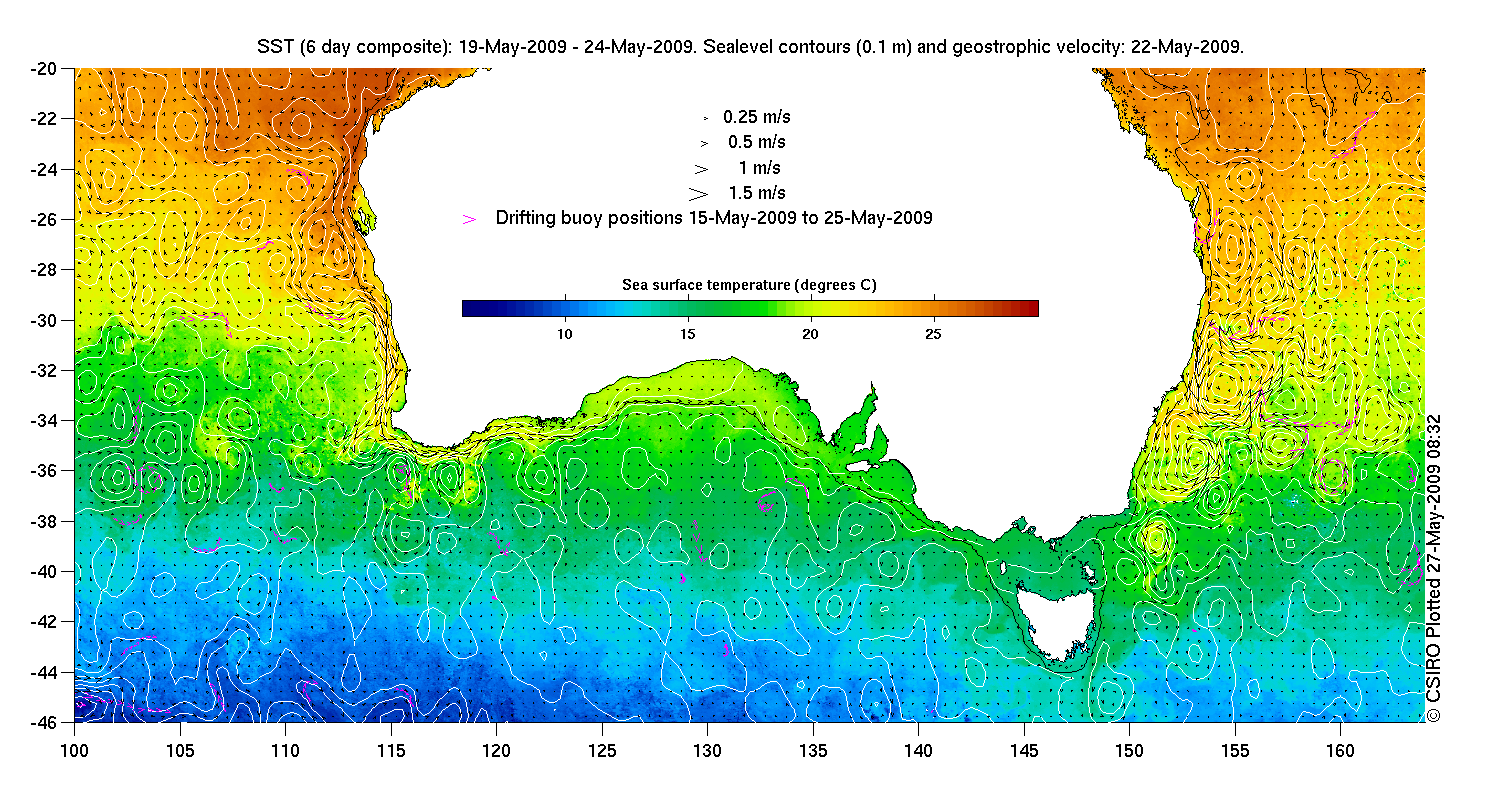
Task: Click the colorbar tick label 25
Action: coord(934,333)
